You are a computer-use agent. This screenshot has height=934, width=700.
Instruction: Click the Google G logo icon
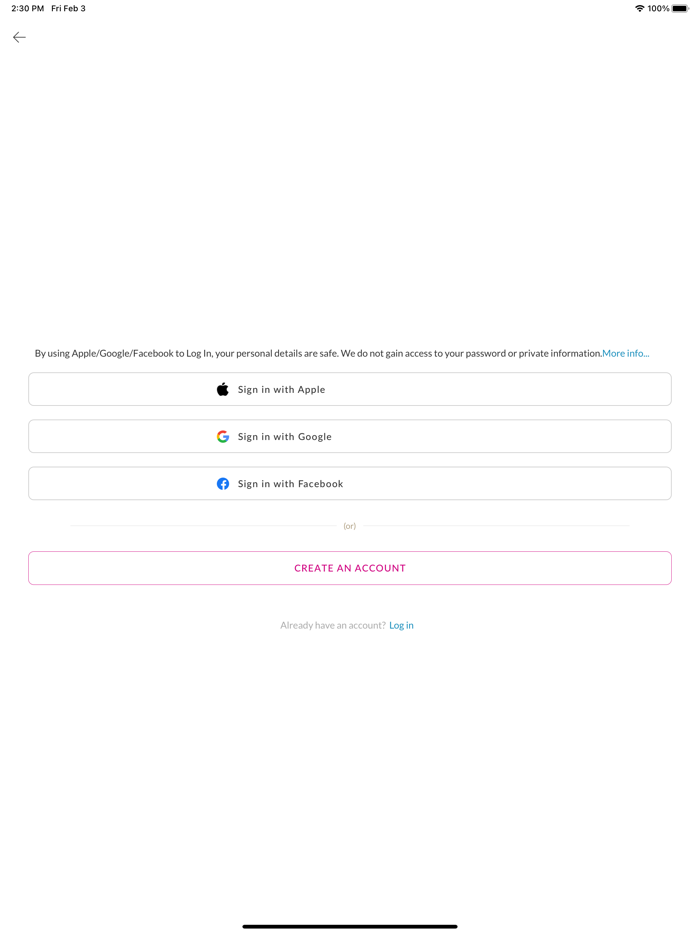pos(223,437)
